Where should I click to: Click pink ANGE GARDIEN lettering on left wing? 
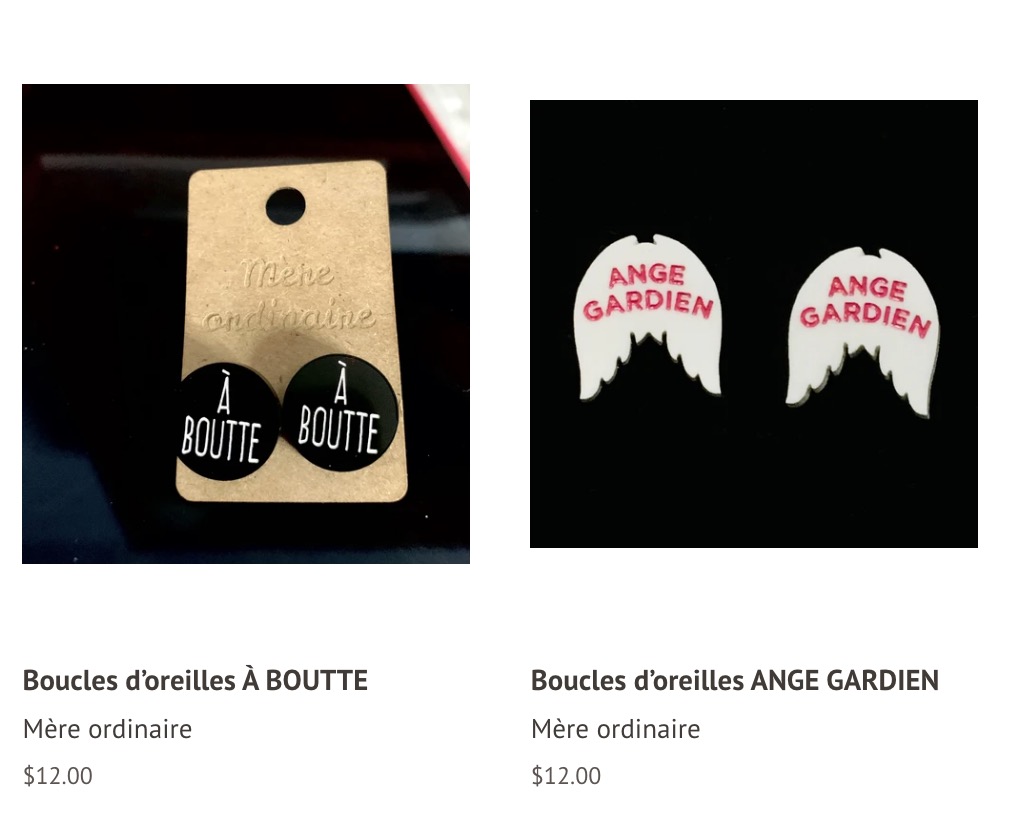pos(648,292)
